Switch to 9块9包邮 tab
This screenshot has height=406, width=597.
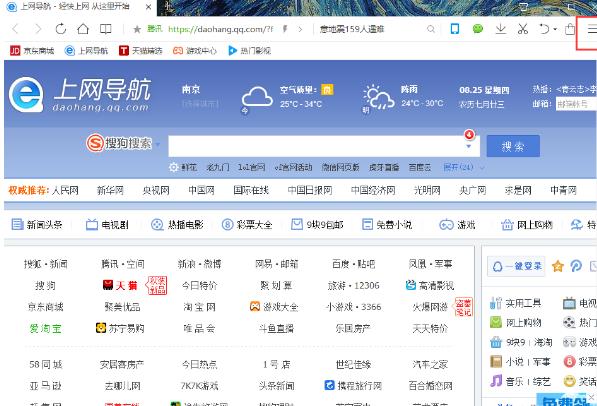click(x=317, y=225)
